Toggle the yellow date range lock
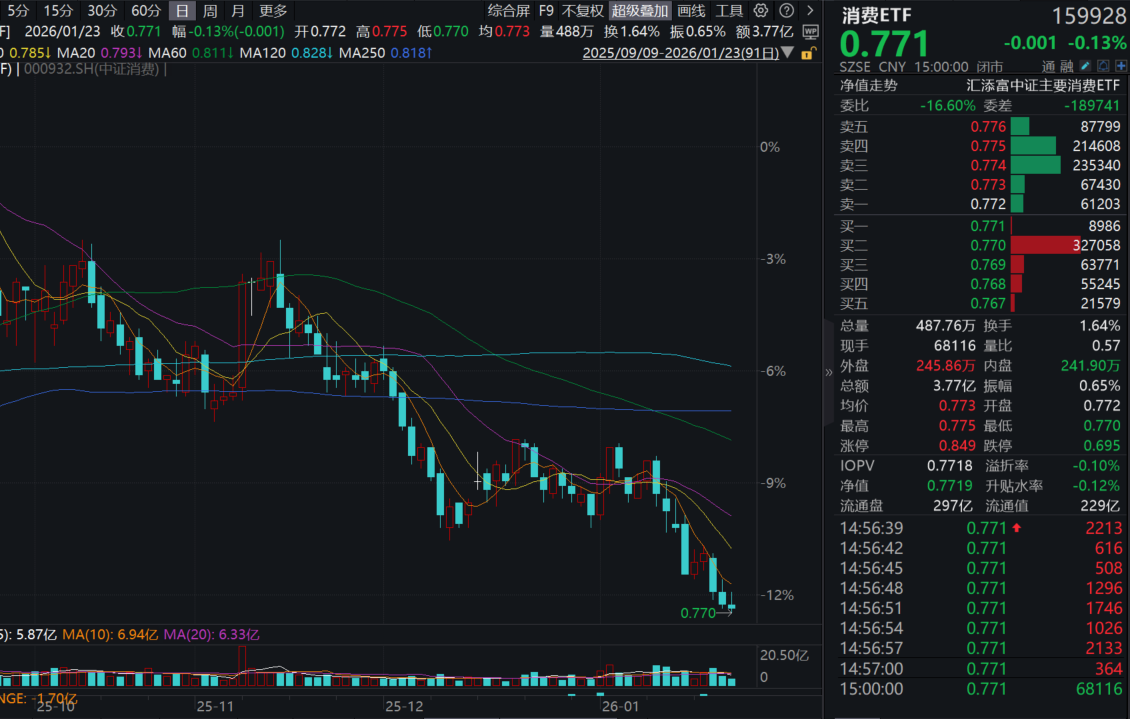1130x719 pixels. coord(808,53)
